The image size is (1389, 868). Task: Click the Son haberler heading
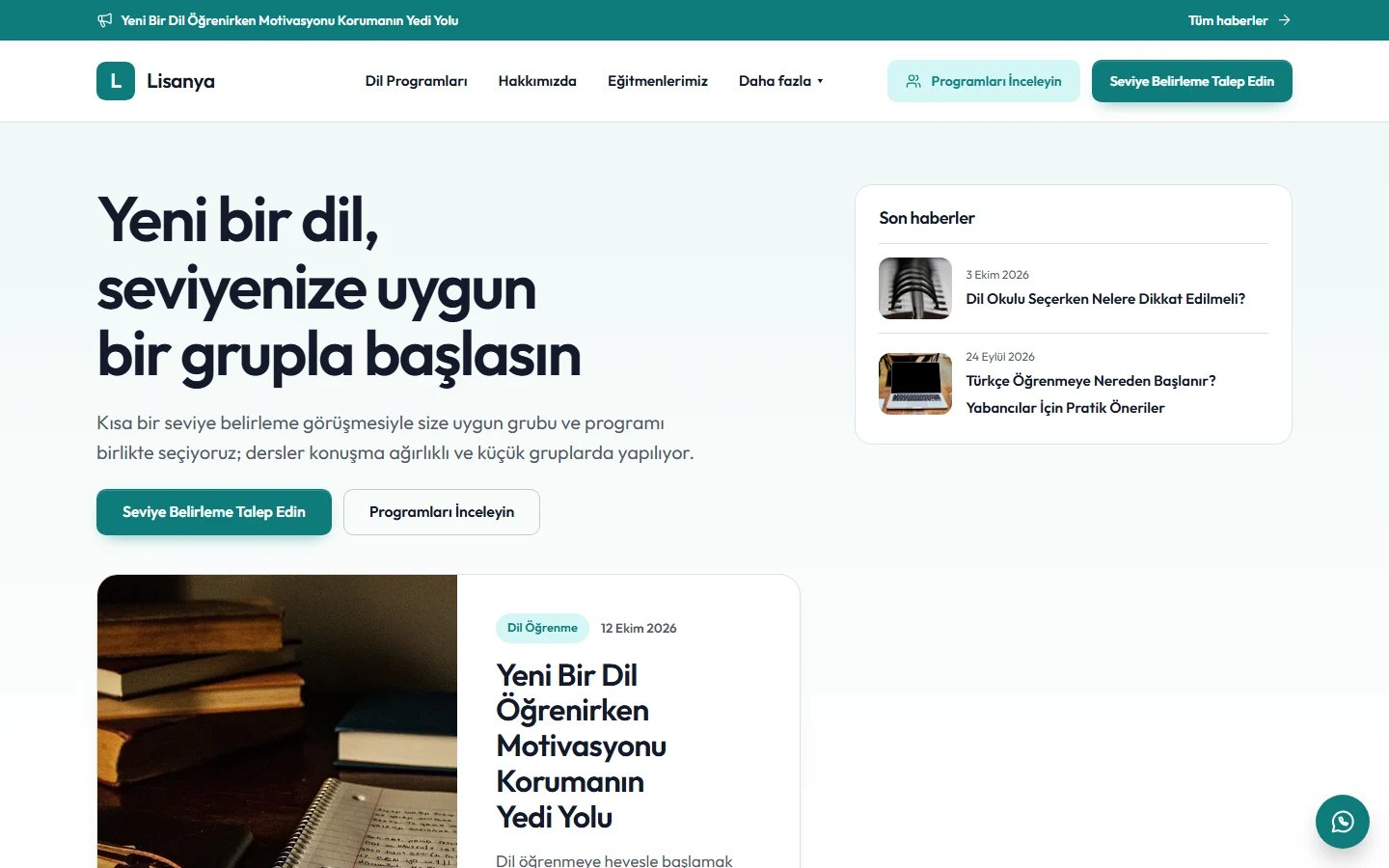tap(927, 218)
